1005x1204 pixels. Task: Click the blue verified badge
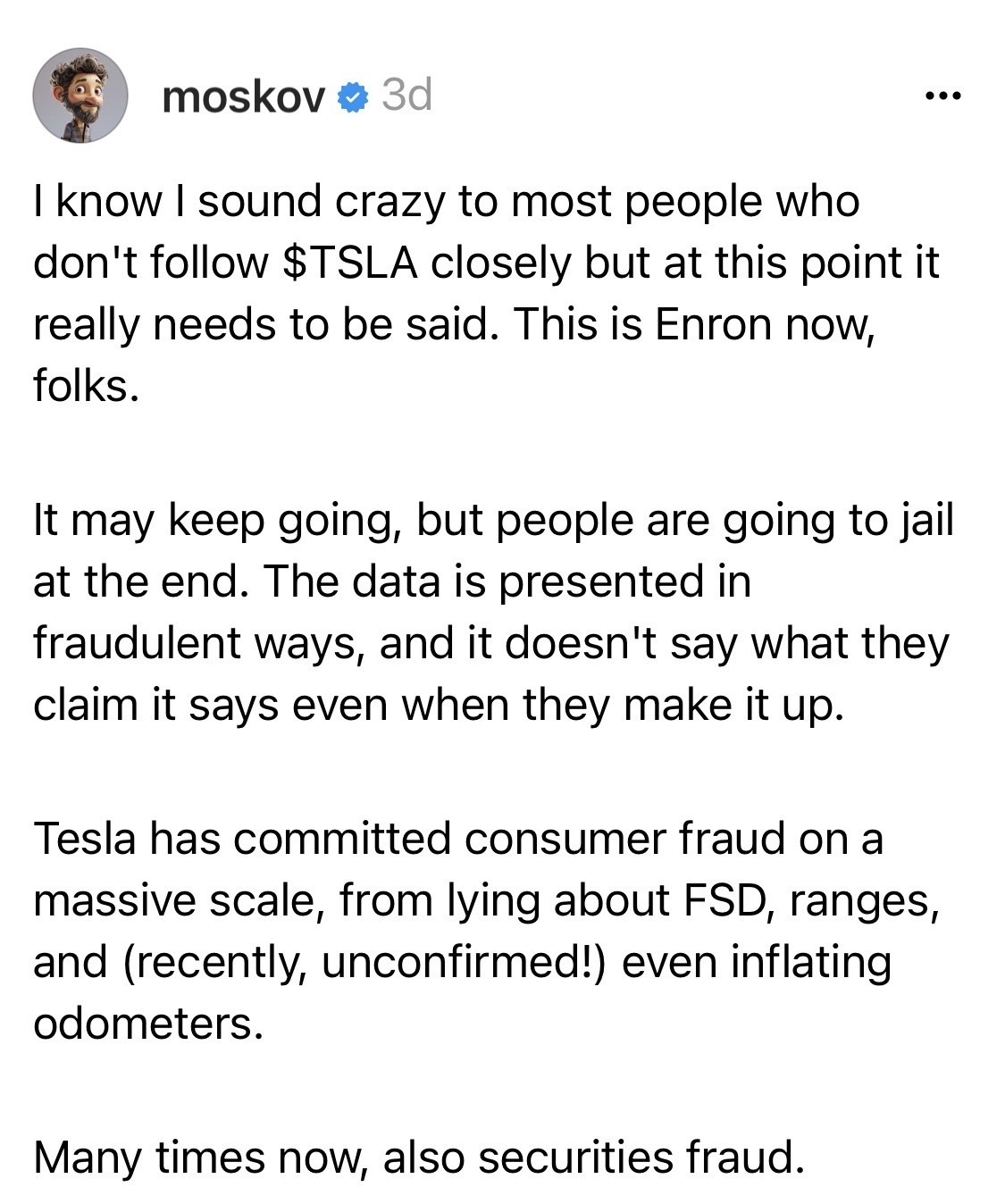pos(354,96)
